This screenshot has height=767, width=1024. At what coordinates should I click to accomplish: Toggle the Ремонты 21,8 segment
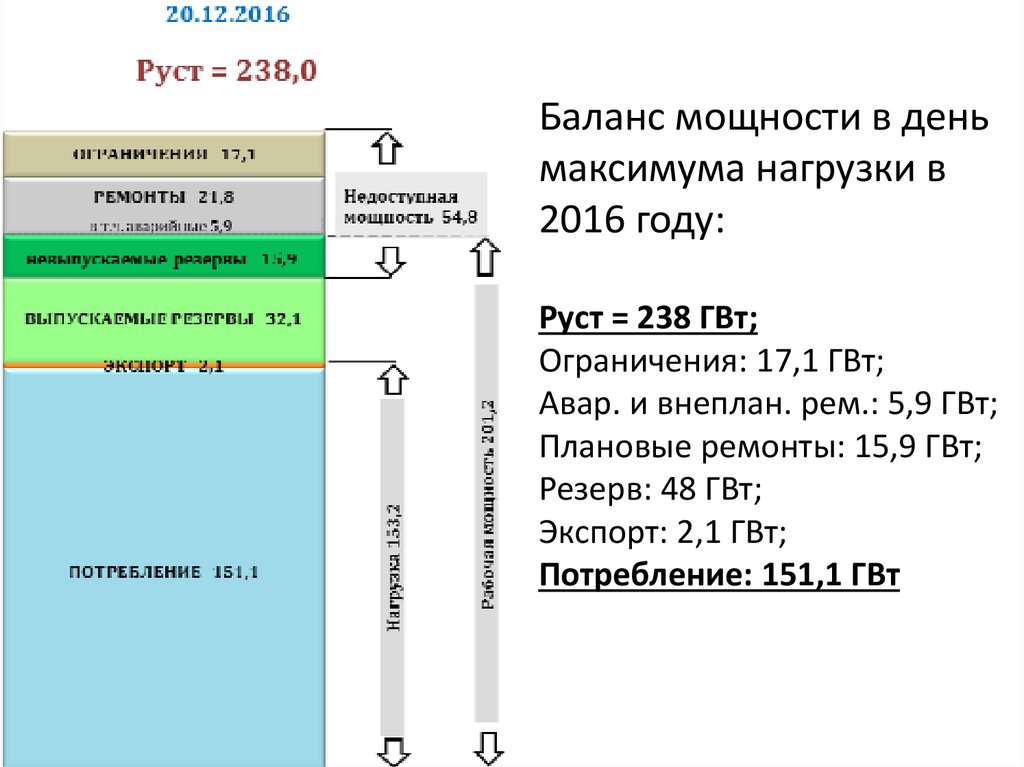(165, 197)
